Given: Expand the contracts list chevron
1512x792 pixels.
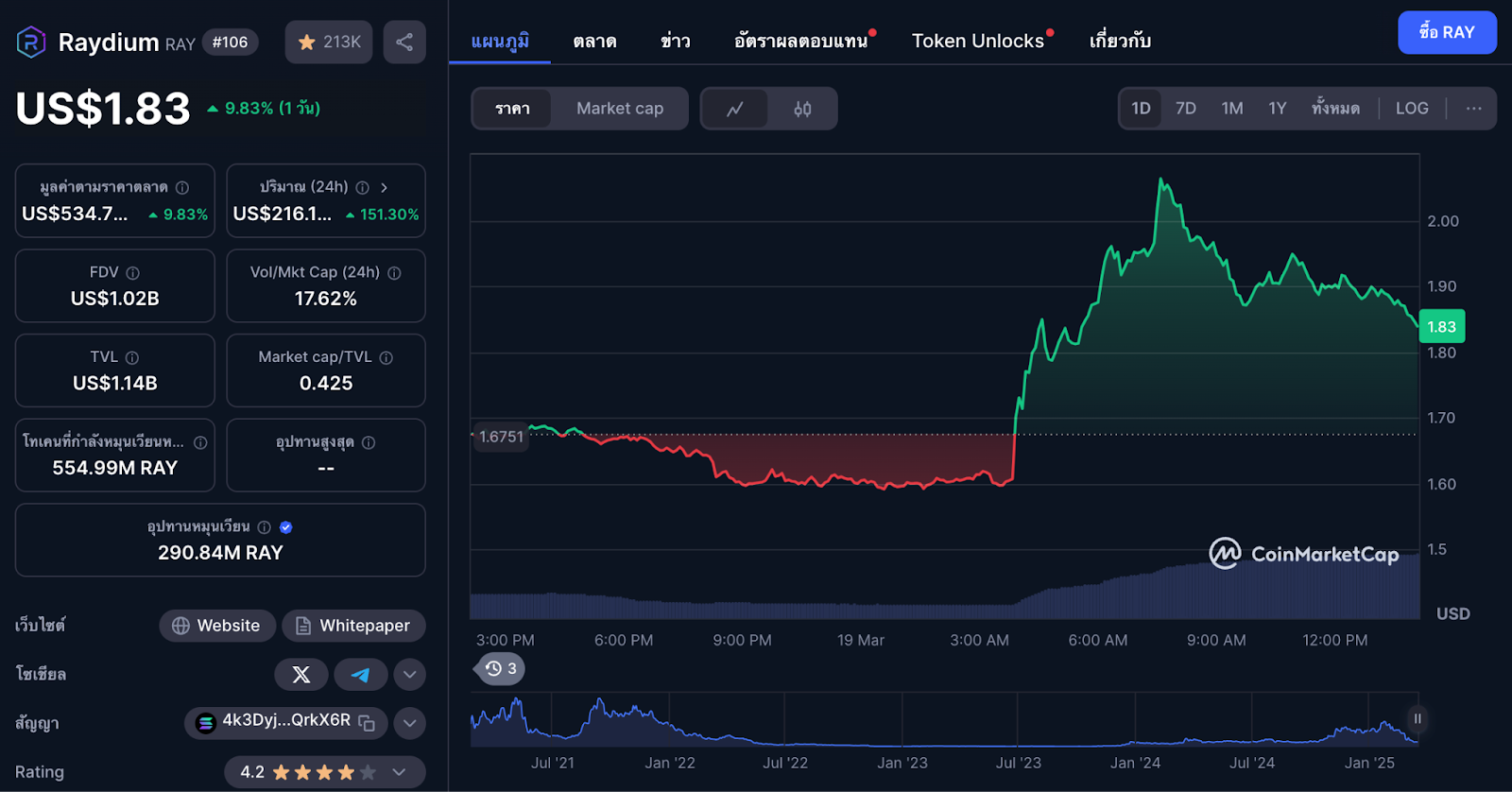Looking at the screenshot, I should click(409, 724).
